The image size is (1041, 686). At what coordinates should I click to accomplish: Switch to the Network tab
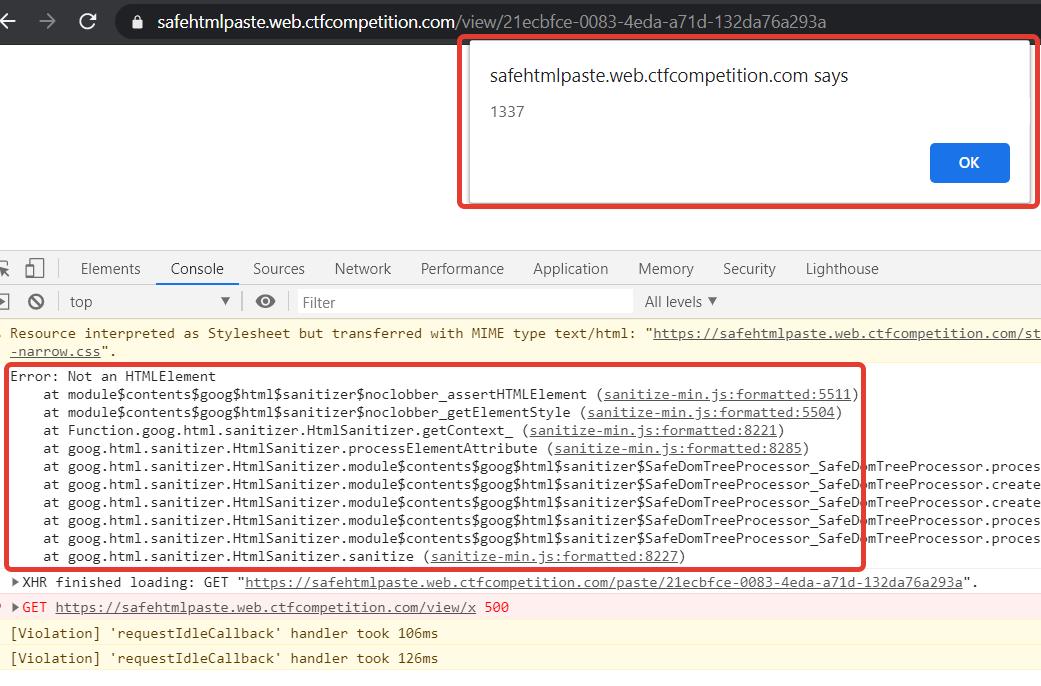(x=362, y=268)
